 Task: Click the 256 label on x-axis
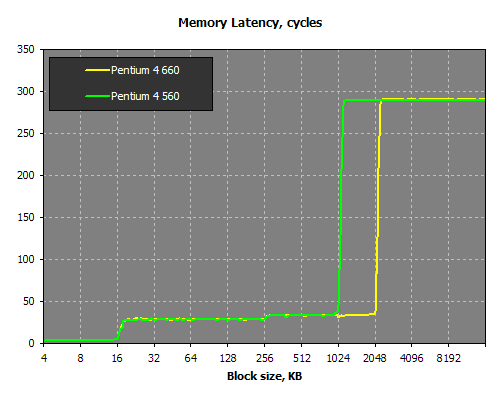pos(265,358)
